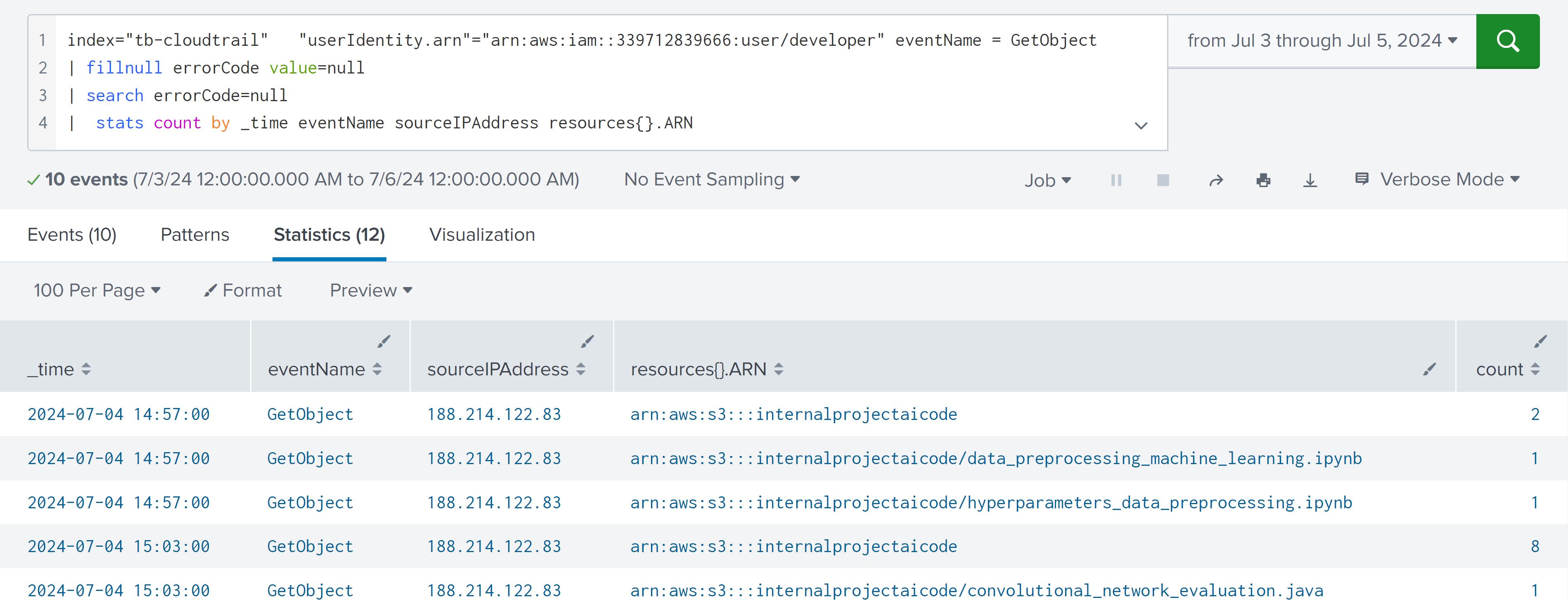Sort by resources{}.ARN column
Viewport: 1568px width, 600px height.
pos(706,369)
